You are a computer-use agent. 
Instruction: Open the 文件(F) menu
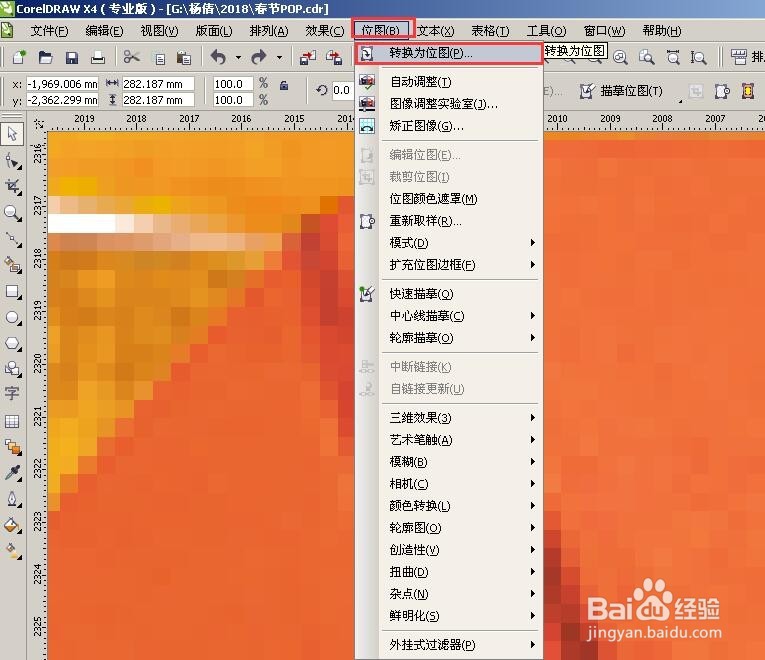click(x=49, y=31)
